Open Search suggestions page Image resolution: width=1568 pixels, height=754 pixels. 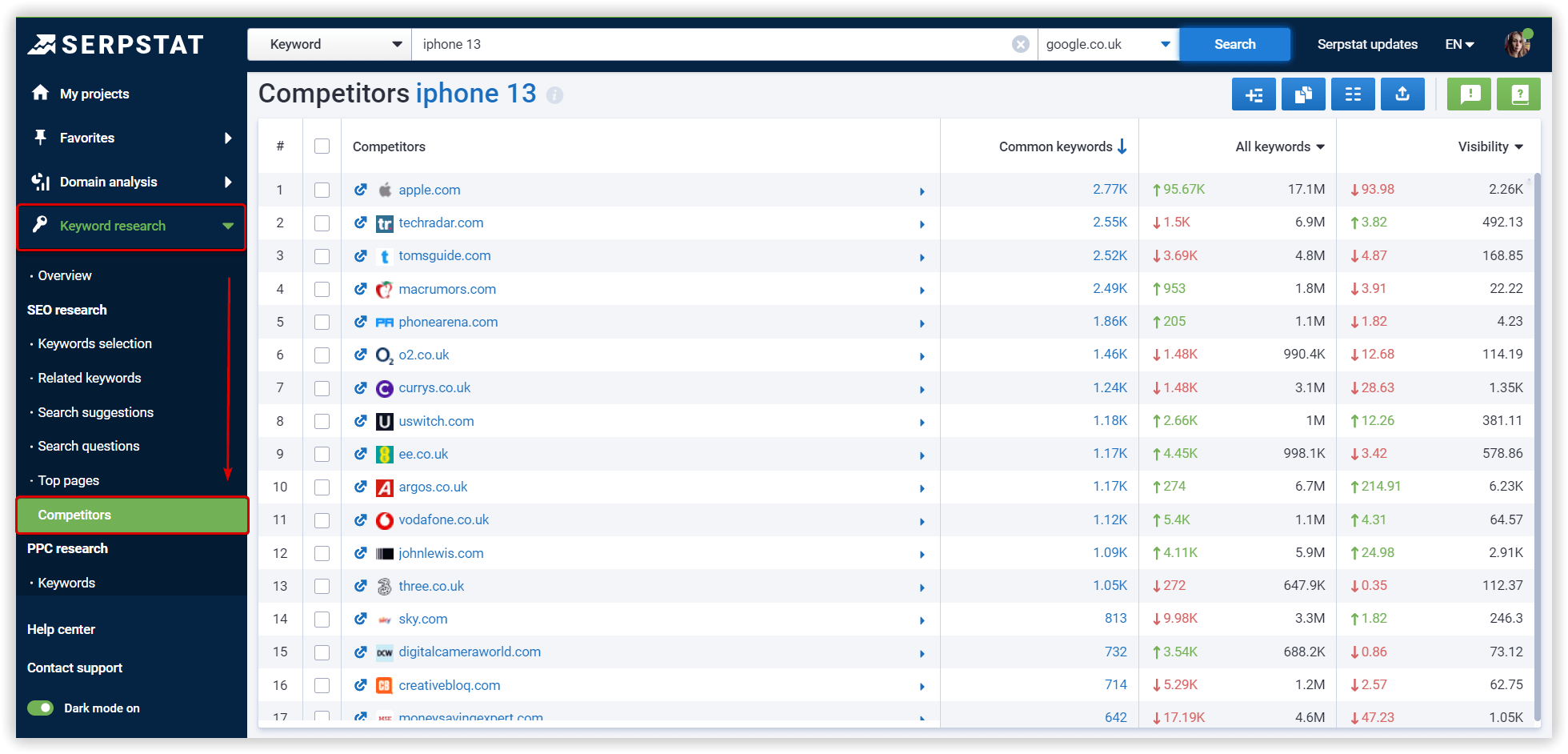[95, 412]
